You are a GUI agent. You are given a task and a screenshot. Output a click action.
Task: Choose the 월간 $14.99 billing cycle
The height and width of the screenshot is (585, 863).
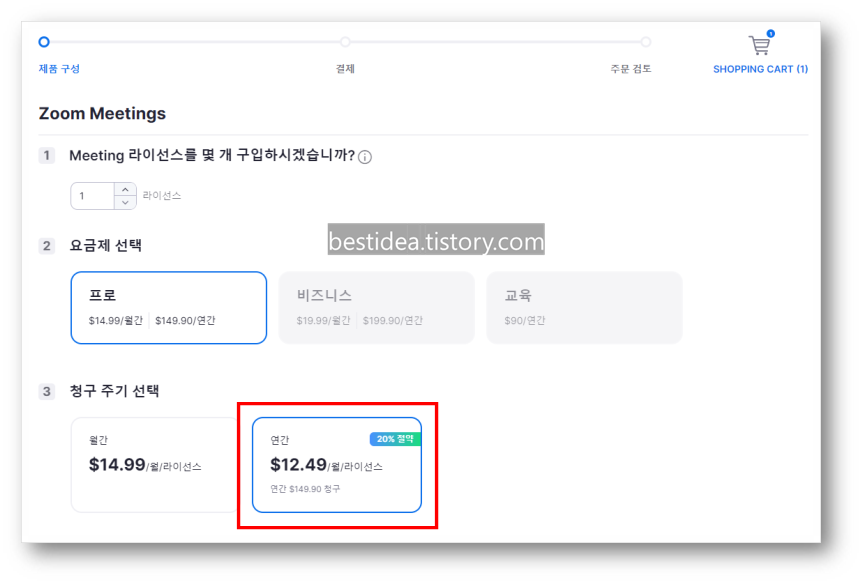coord(155,464)
